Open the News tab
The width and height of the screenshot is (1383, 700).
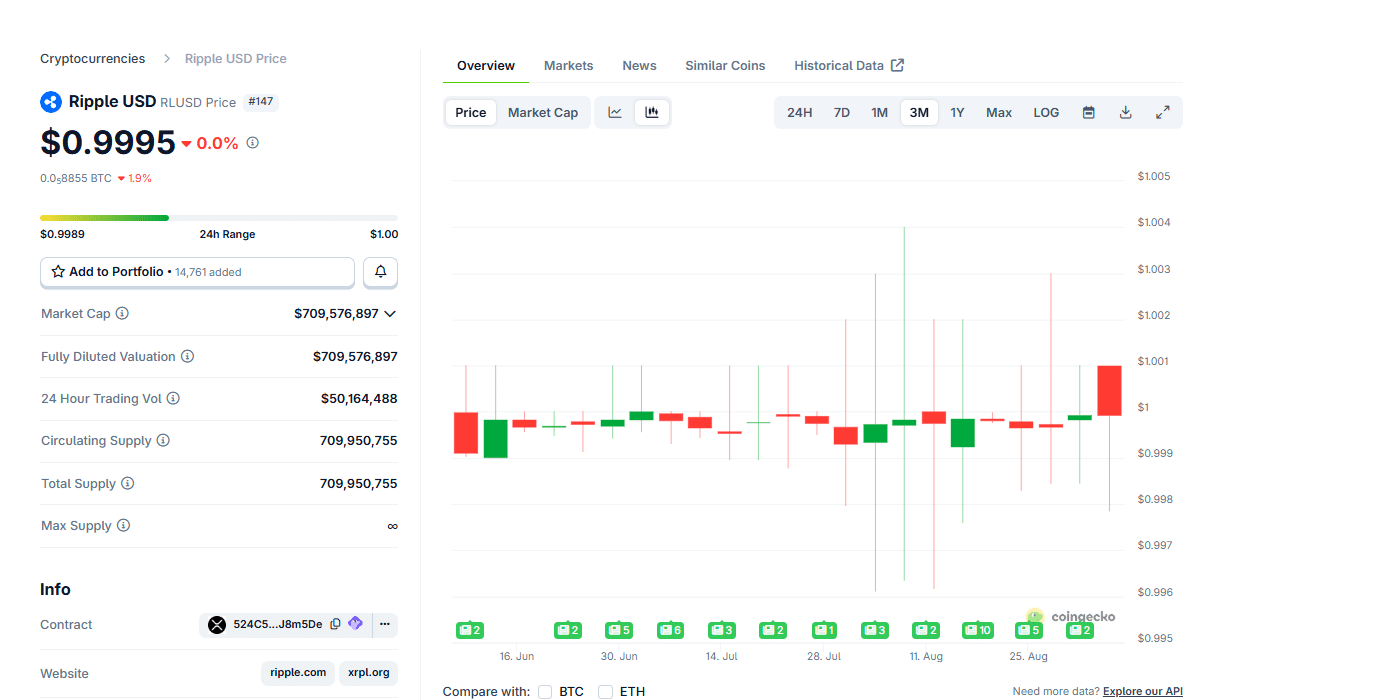640,66
